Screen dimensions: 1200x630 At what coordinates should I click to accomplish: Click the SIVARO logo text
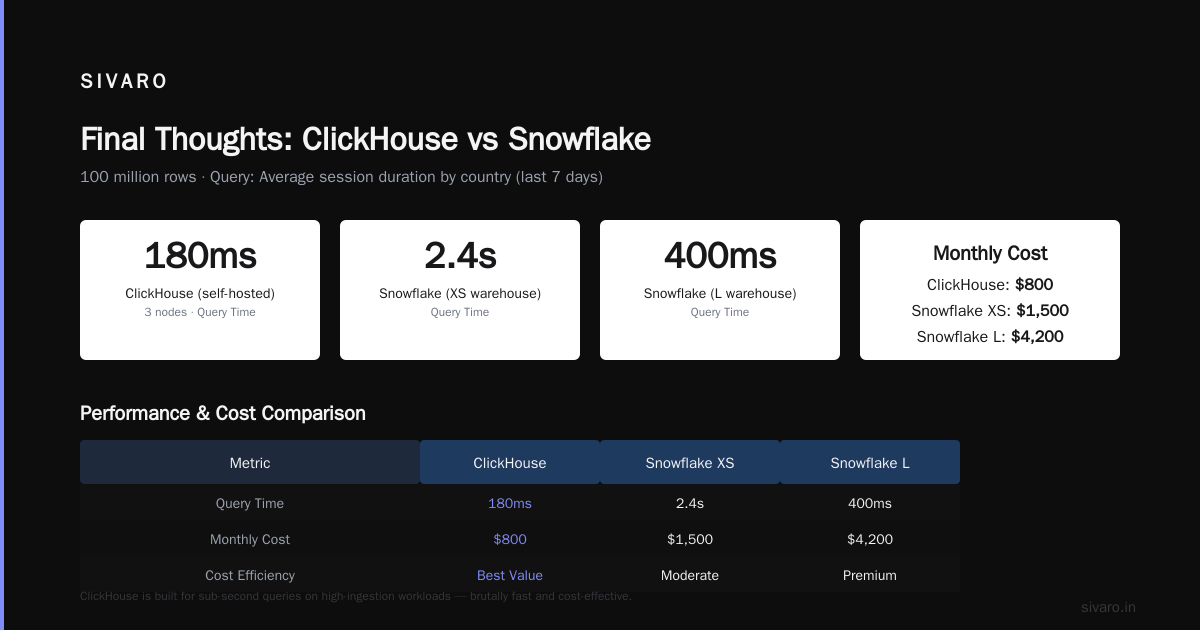[x=124, y=82]
